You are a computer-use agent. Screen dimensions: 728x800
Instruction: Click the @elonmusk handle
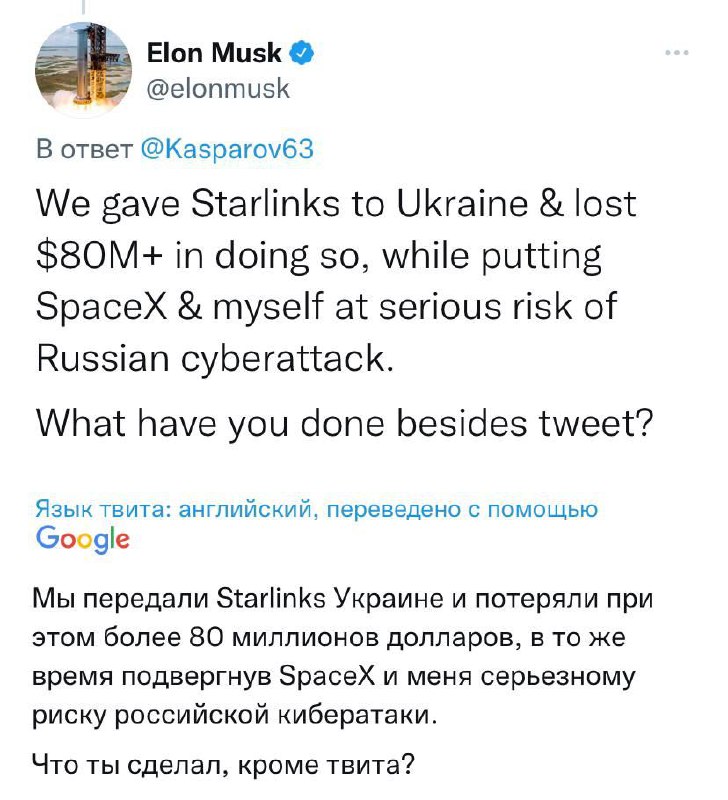coord(217,89)
